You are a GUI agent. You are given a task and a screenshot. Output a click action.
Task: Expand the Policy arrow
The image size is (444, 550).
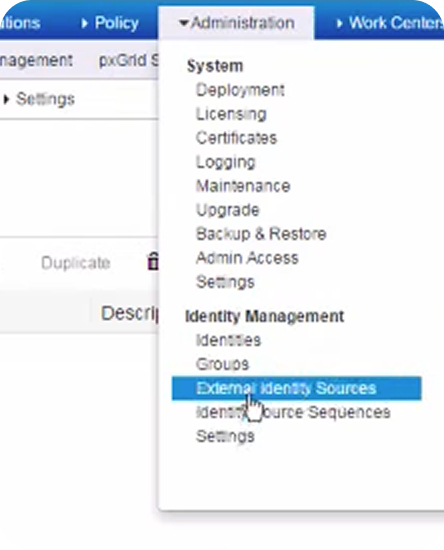click(x=84, y=24)
